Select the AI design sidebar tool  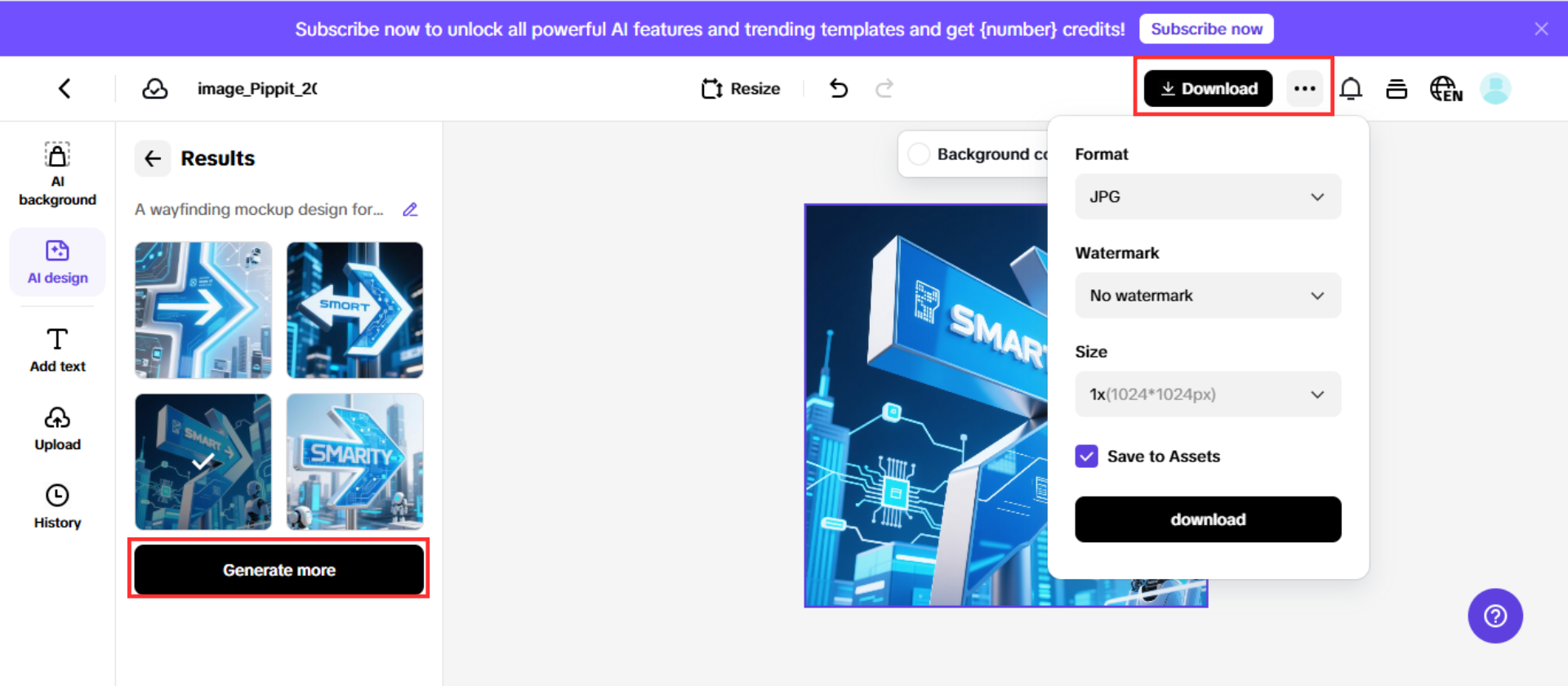tap(57, 261)
